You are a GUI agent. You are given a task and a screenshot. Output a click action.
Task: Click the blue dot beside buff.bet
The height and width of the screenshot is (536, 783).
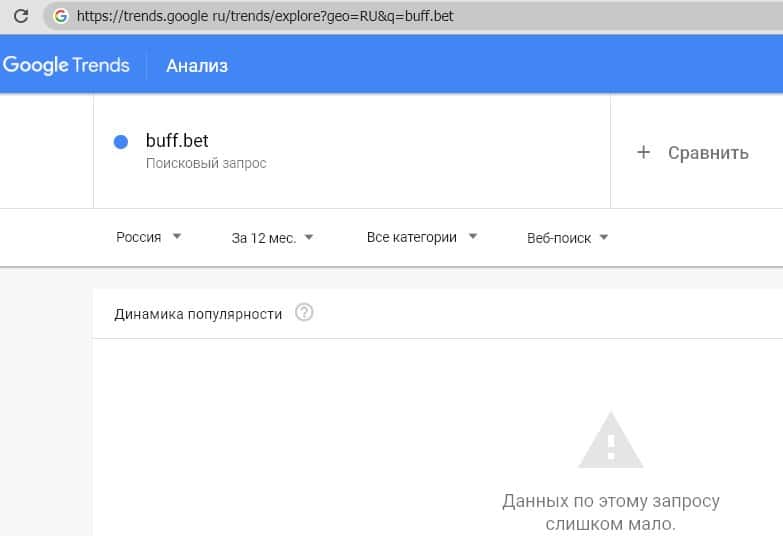click(x=121, y=142)
